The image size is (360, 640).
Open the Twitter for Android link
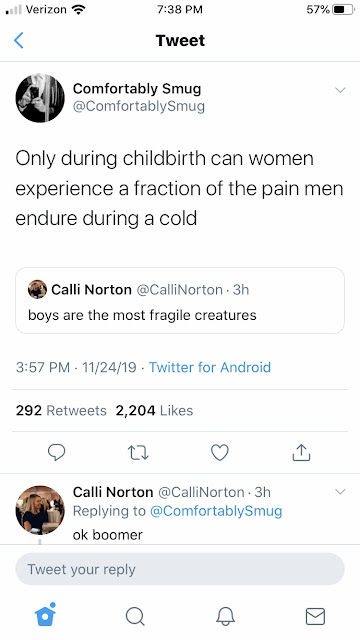[x=210, y=367]
